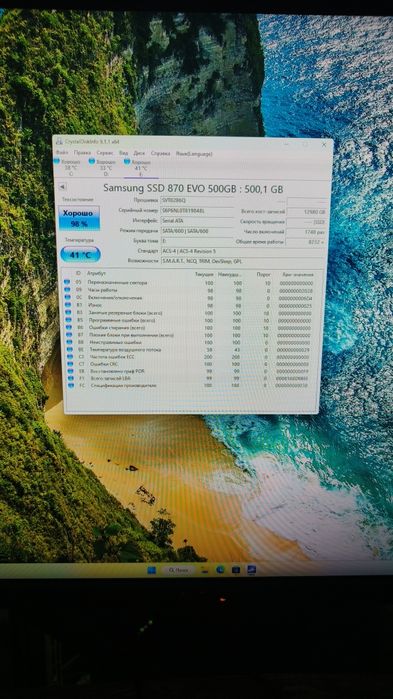Open the Вид menu
The image size is (393, 699).
point(123,153)
